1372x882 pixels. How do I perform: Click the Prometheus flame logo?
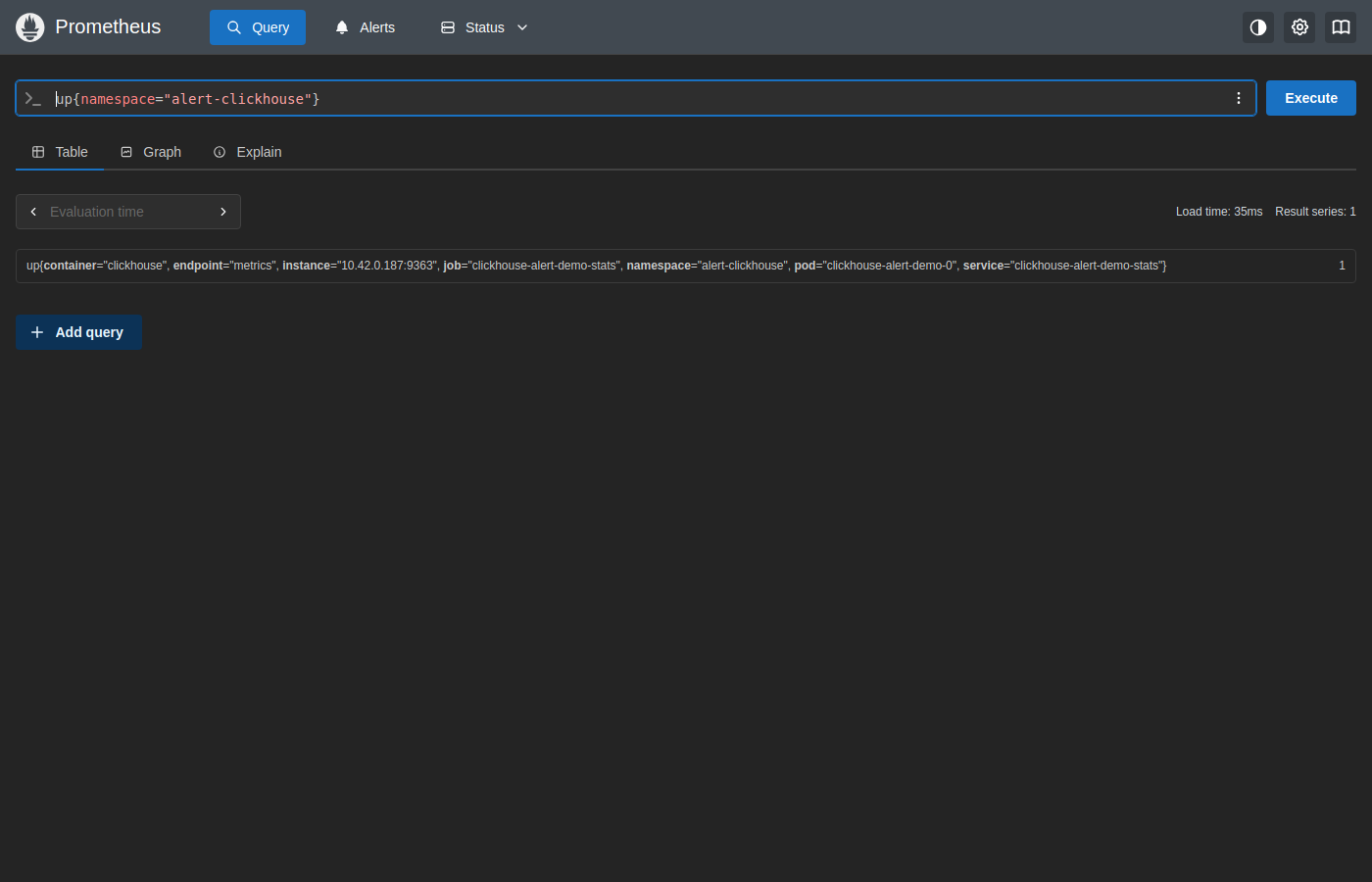(30, 27)
